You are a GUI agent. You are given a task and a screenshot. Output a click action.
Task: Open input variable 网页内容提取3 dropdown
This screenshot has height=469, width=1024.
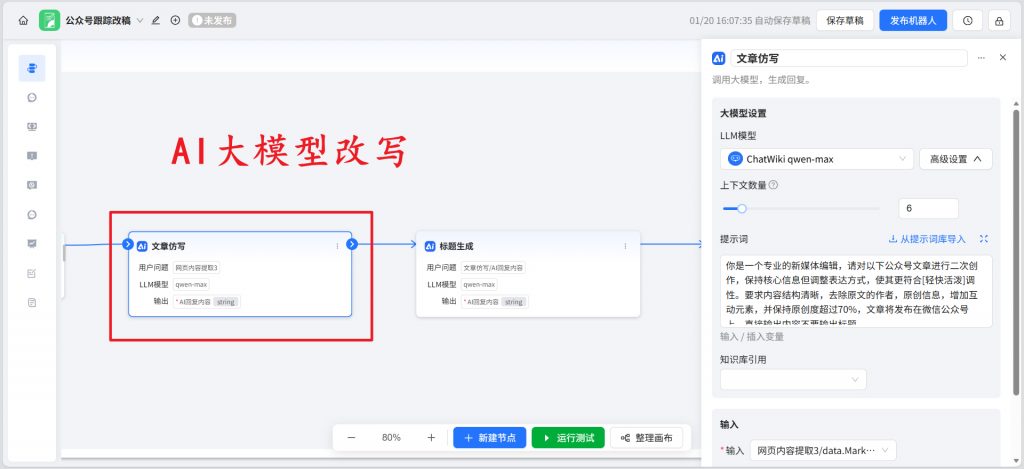tap(823, 450)
